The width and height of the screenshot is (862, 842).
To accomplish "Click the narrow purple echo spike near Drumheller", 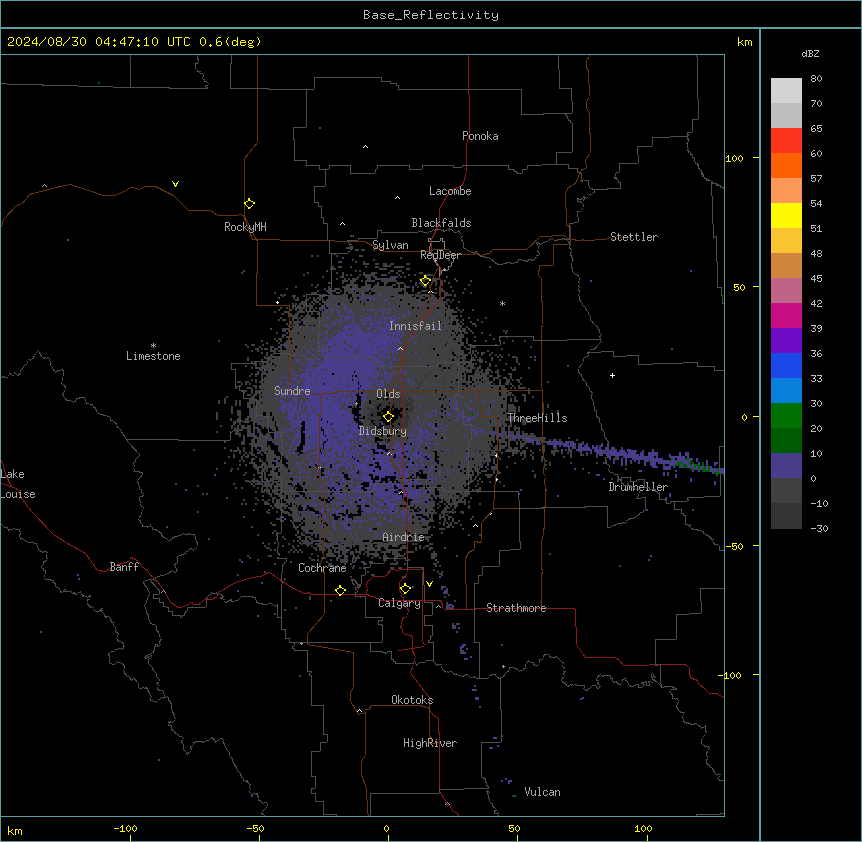I will click(x=610, y=452).
